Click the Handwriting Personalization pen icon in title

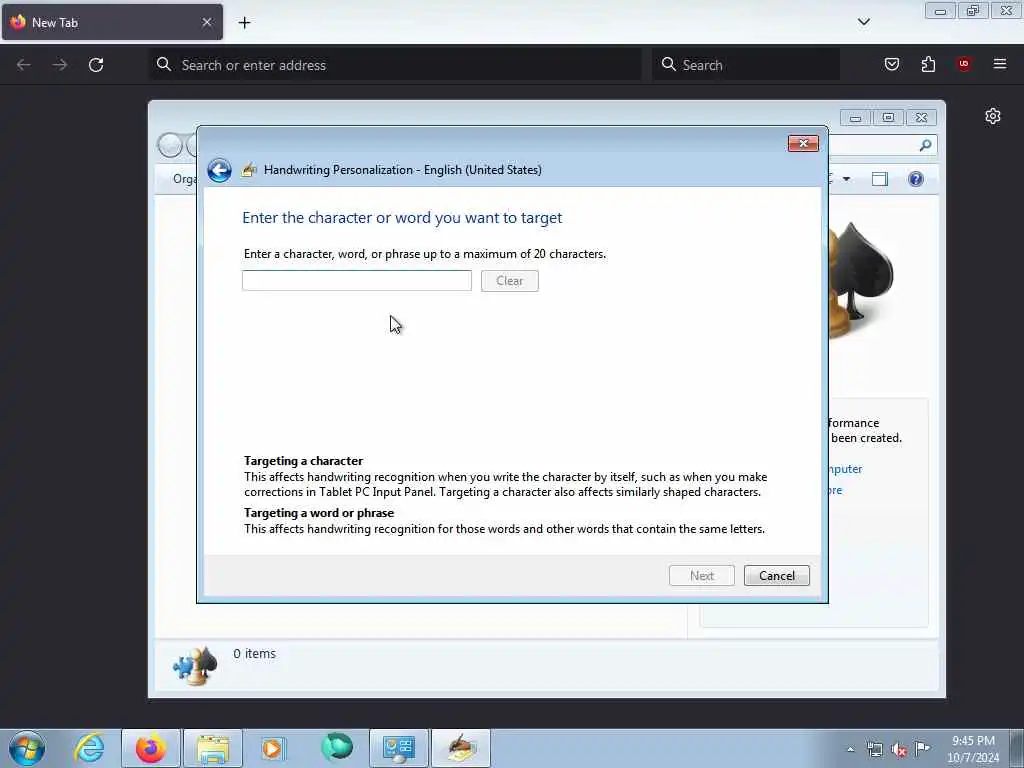tap(249, 170)
